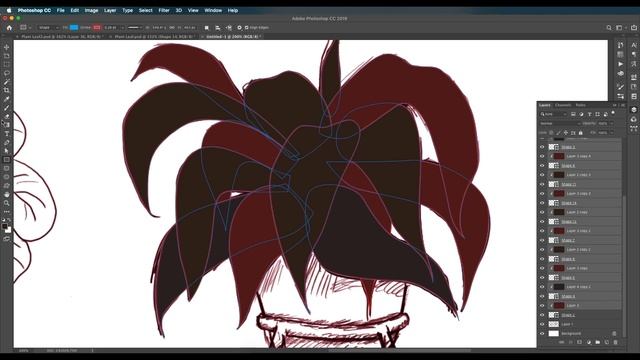This screenshot has width=640, height=360.
Task: Open the Actions play-icon panel
Action: 620,64
